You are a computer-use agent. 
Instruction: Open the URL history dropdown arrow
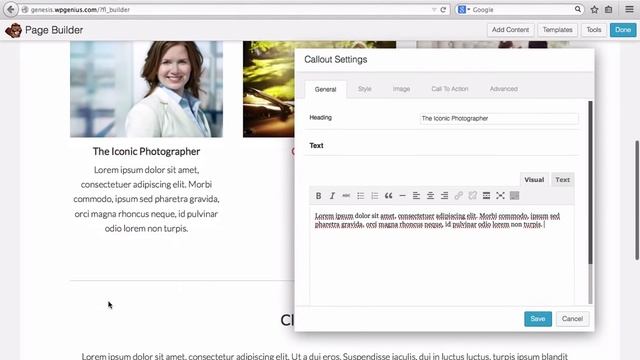(434, 9)
